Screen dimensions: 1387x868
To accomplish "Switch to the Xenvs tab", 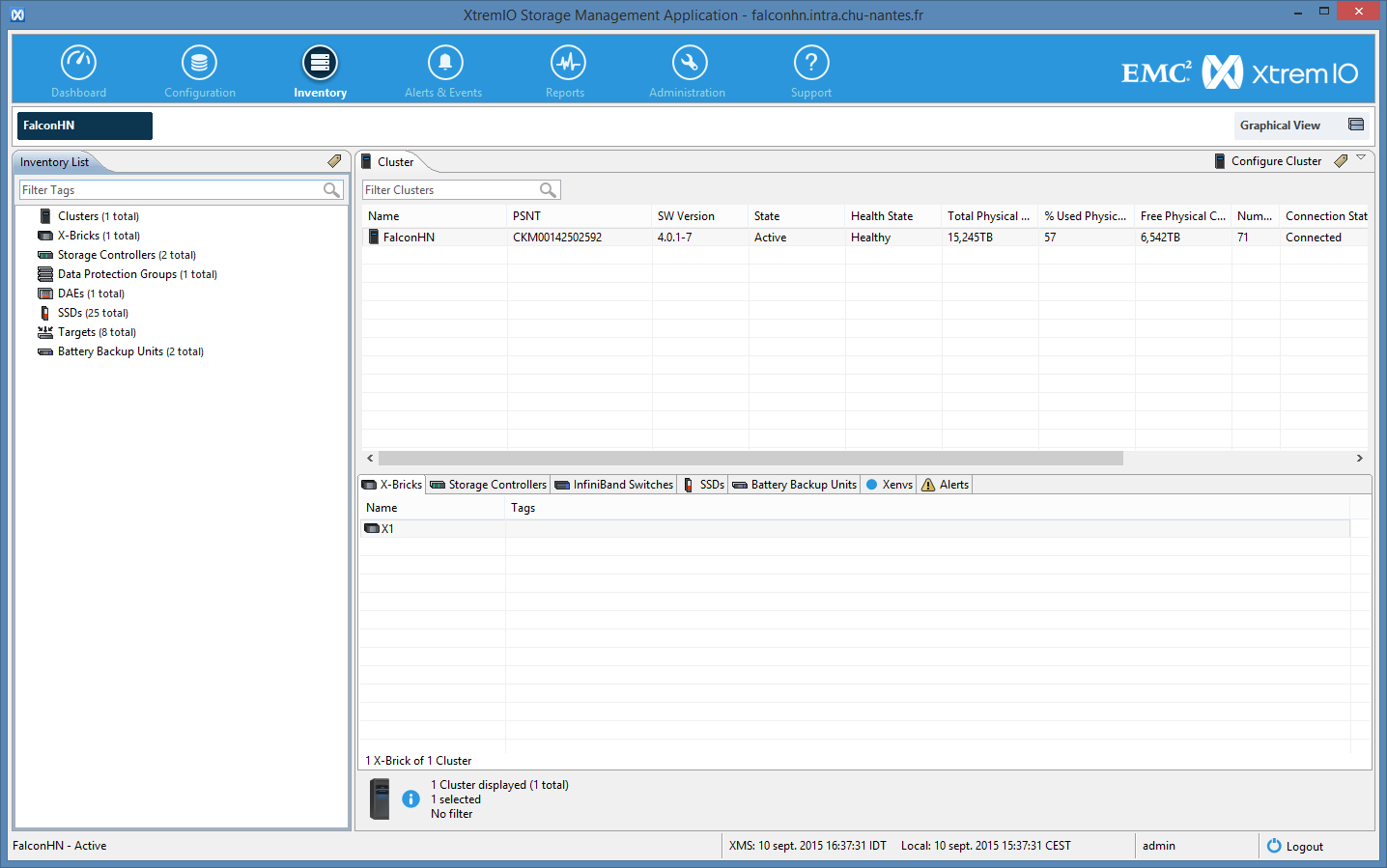I will 890,485.
